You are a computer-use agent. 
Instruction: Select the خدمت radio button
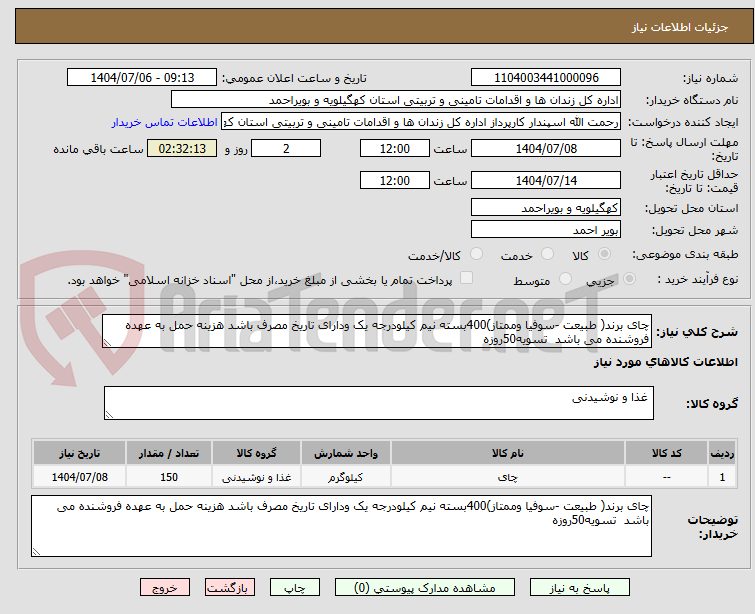tap(547, 254)
